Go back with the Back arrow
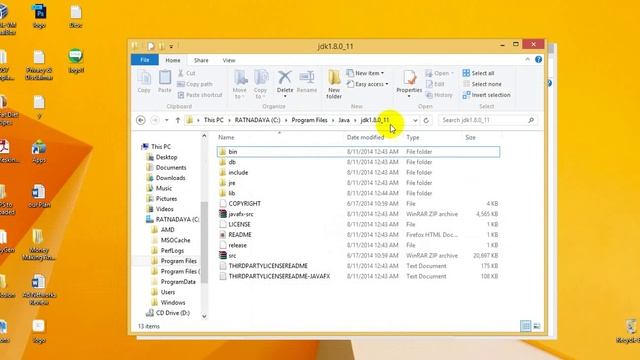The image size is (640, 360). [x=140, y=120]
